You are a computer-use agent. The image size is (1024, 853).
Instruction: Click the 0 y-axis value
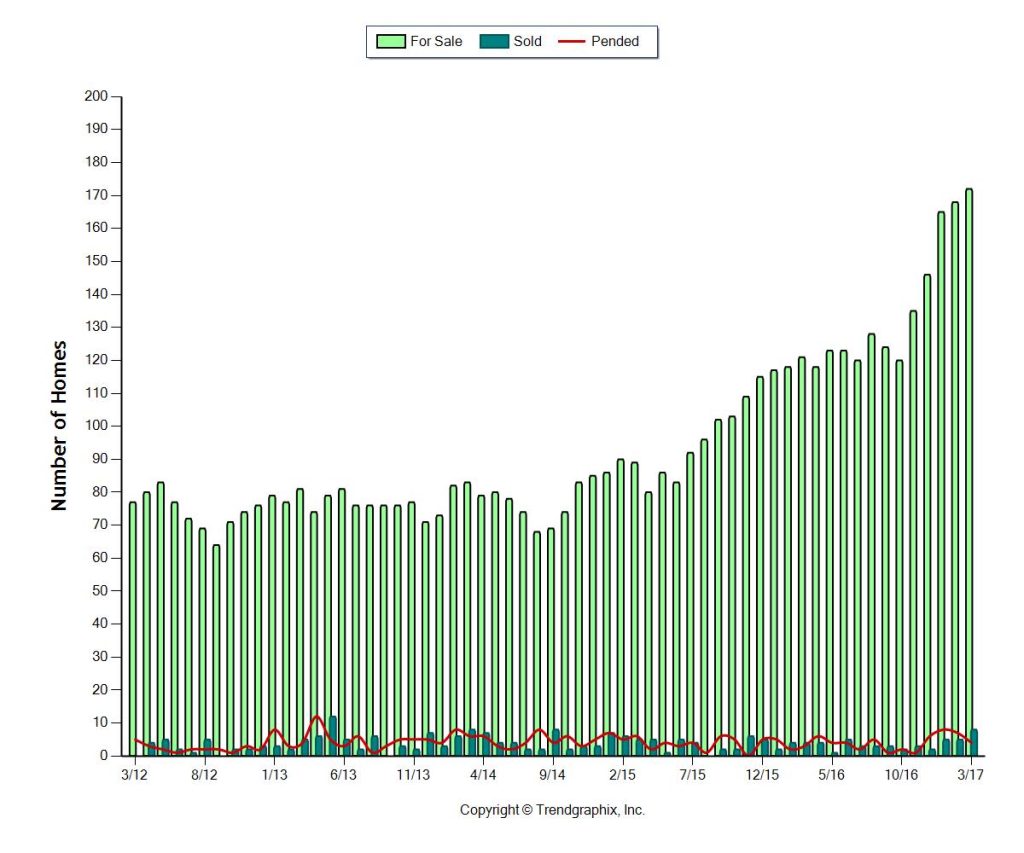pos(104,756)
